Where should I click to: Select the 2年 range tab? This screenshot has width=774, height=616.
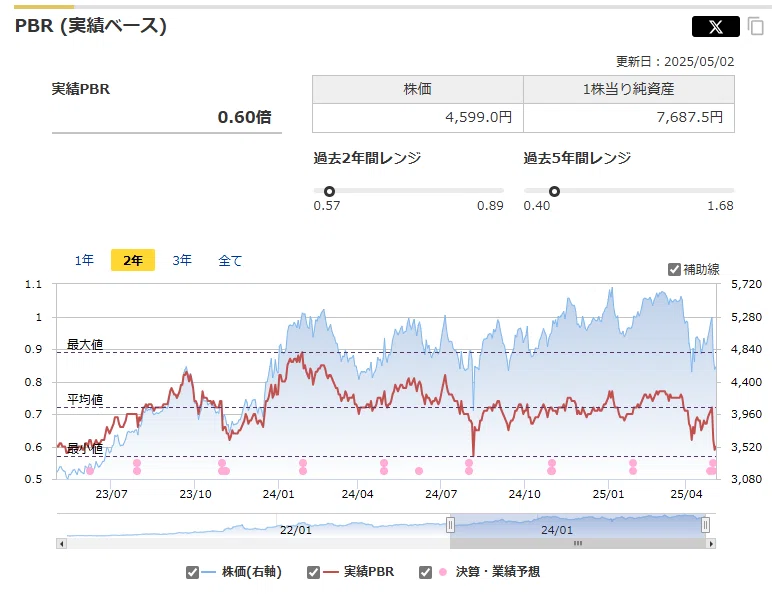(x=133, y=260)
